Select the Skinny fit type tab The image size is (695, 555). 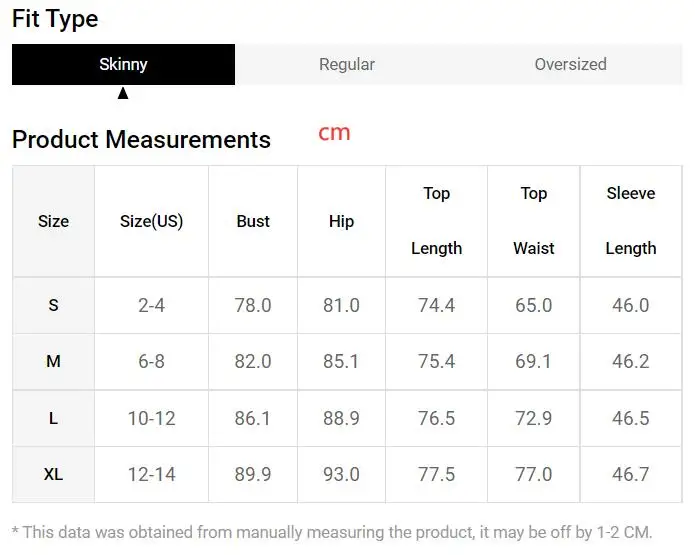click(x=123, y=65)
